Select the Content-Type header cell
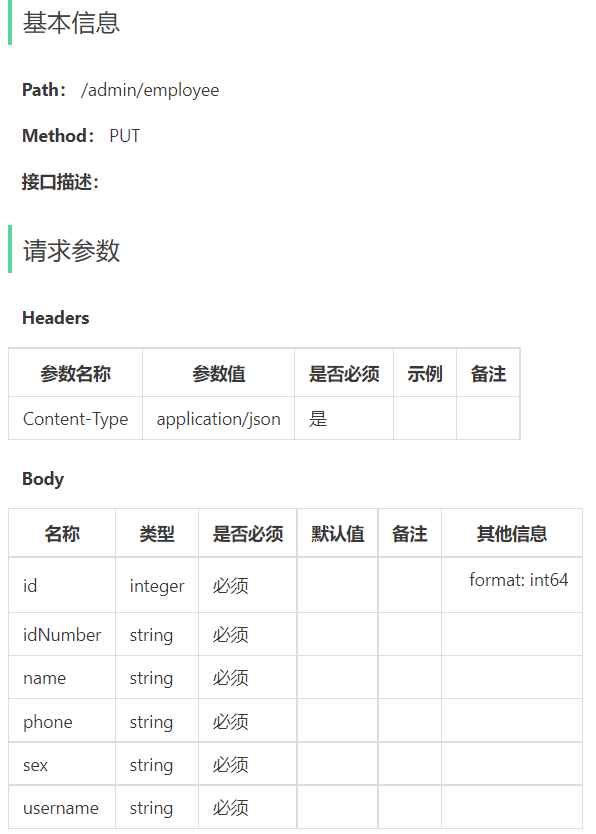 click(x=75, y=419)
